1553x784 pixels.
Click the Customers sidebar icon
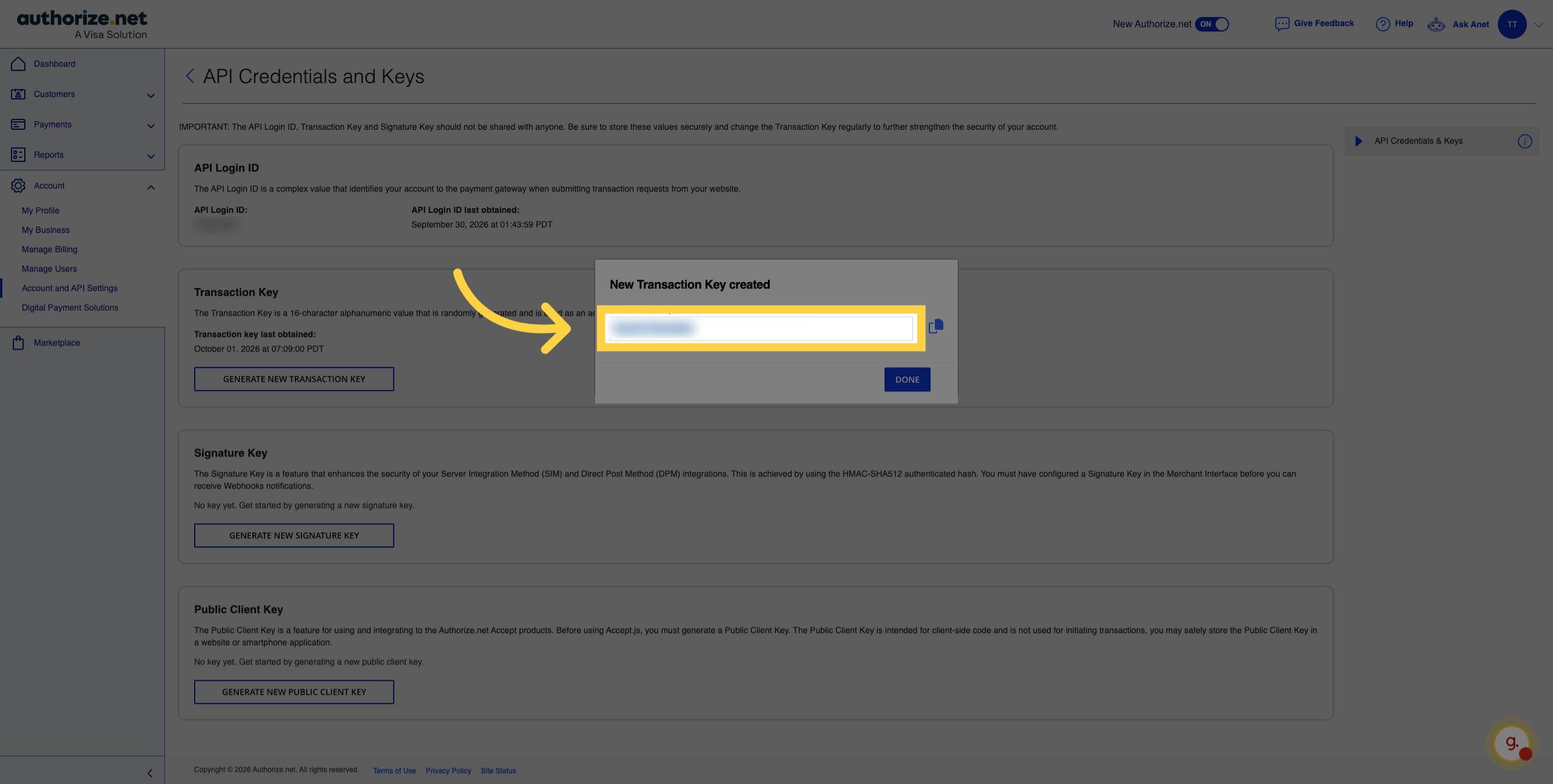pos(18,94)
